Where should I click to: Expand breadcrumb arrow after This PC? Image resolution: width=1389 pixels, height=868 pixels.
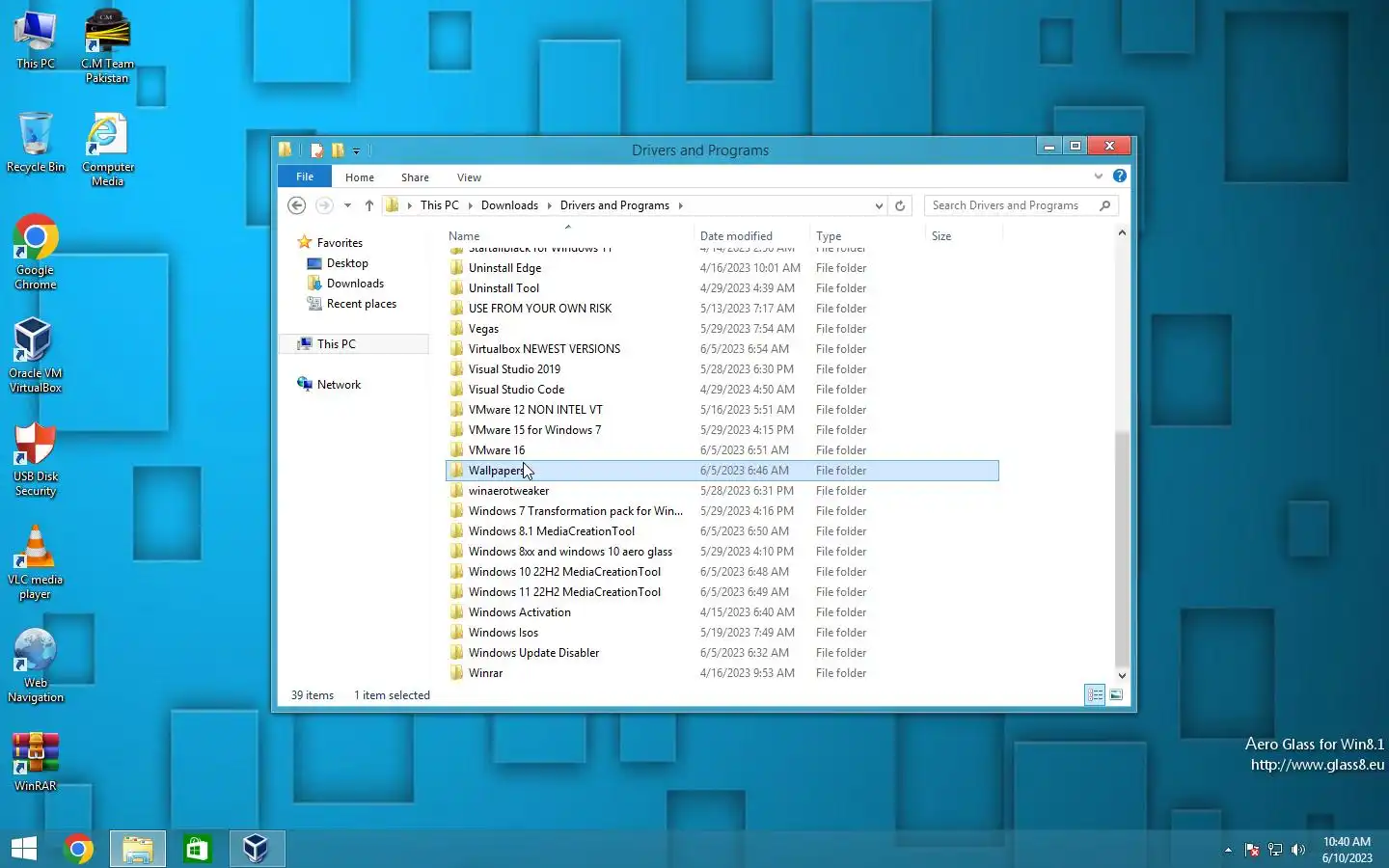click(470, 205)
